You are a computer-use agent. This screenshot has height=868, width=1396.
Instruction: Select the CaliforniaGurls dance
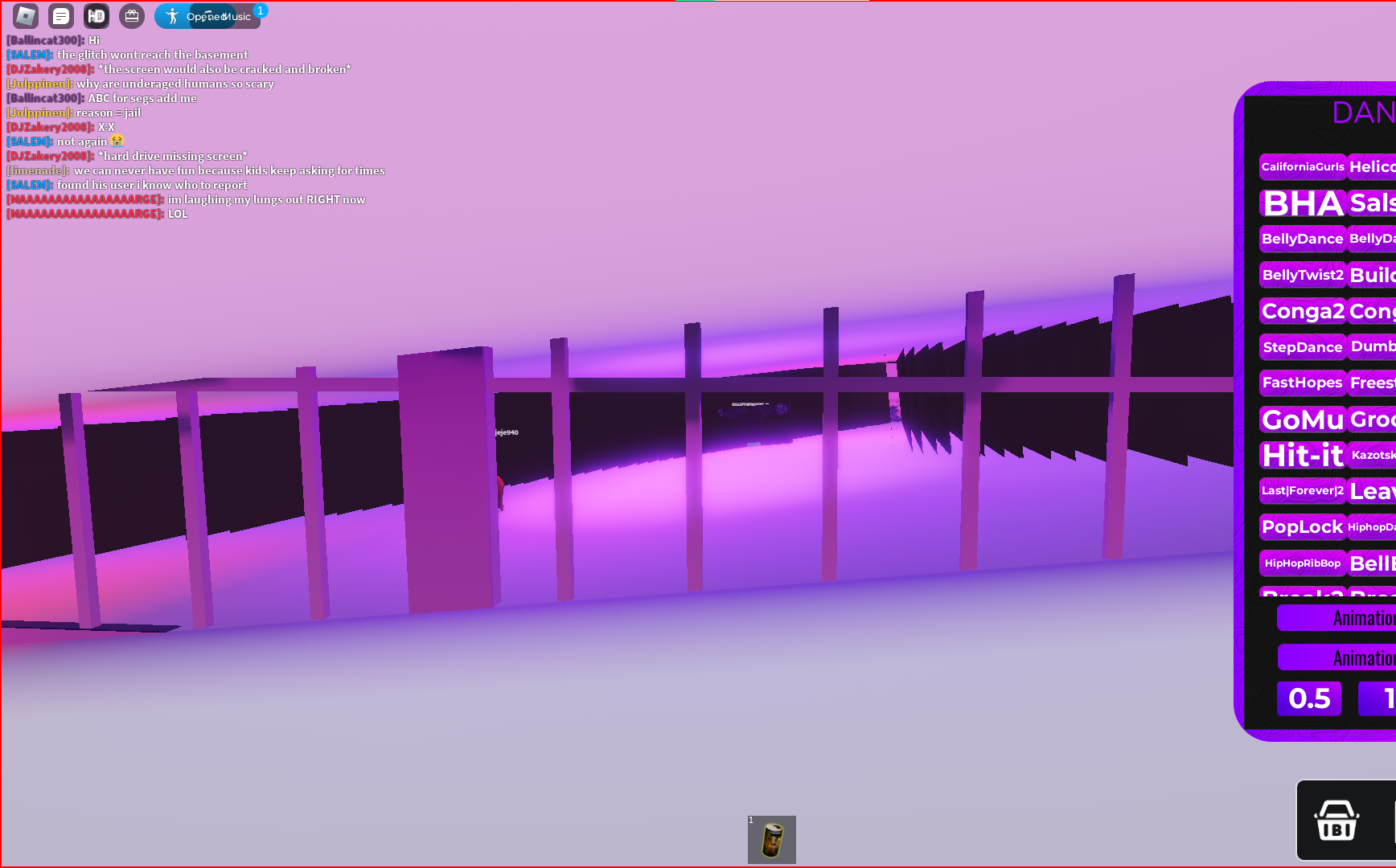(1302, 167)
